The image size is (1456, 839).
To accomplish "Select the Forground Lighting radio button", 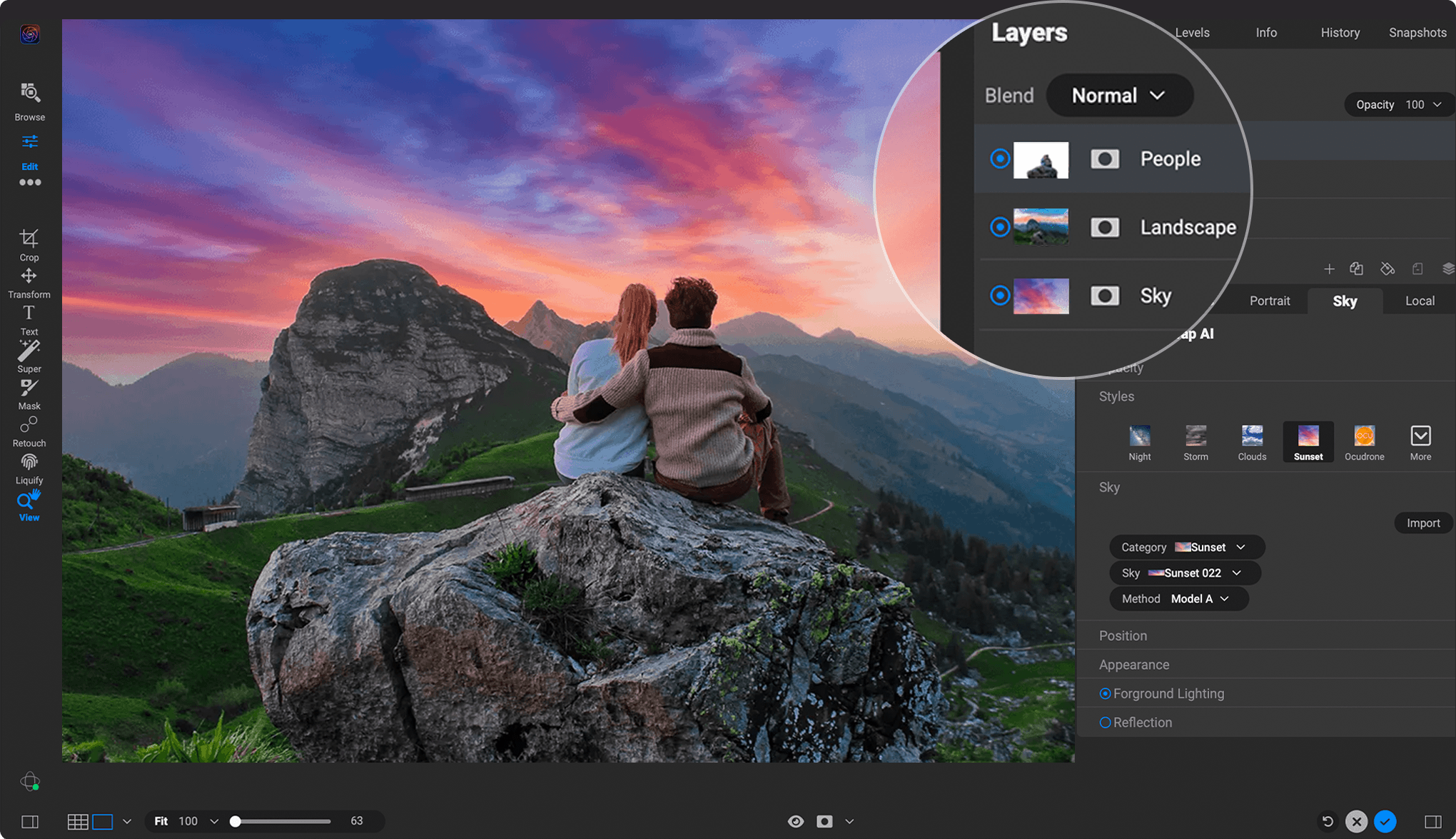I will pos(1106,693).
